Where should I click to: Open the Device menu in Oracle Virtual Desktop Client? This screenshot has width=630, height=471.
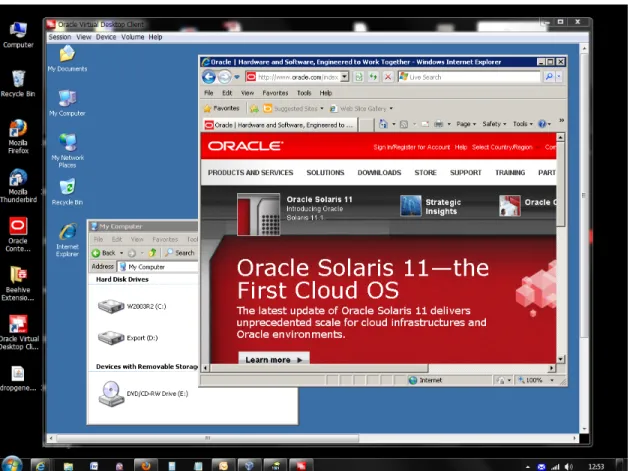click(106, 37)
